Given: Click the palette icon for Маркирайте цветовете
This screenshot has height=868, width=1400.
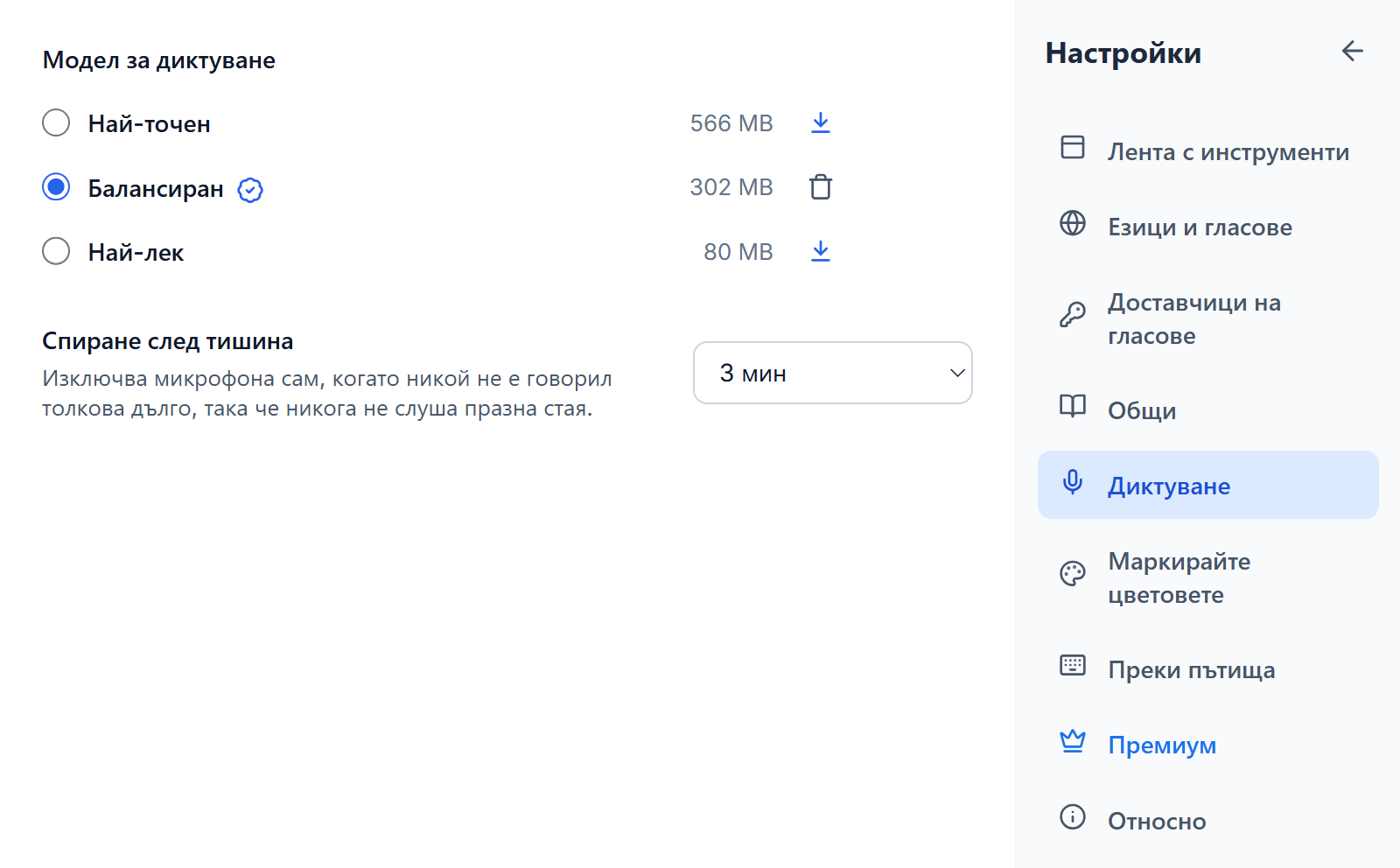Looking at the screenshot, I should coord(1073,573).
